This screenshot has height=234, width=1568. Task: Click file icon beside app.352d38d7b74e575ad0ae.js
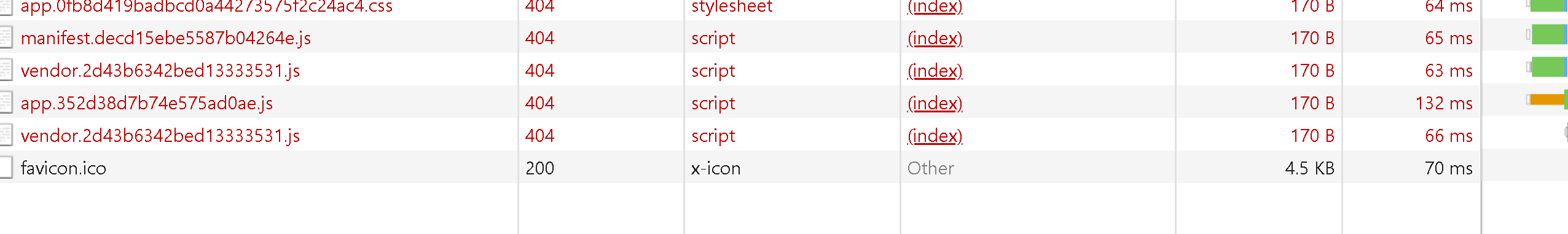point(6,102)
